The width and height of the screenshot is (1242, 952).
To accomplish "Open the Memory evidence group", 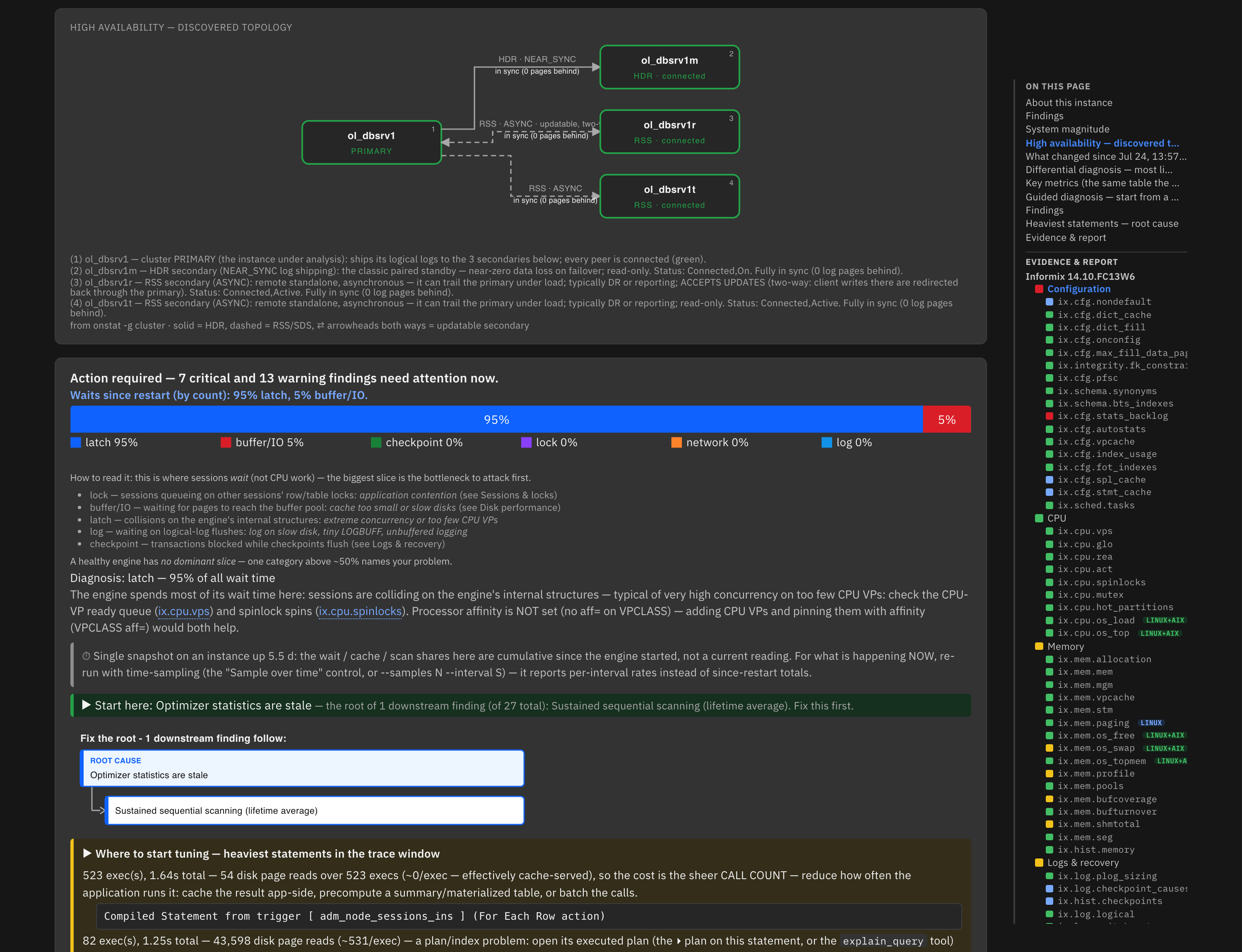I will pyautogui.click(x=1065, y=647).
